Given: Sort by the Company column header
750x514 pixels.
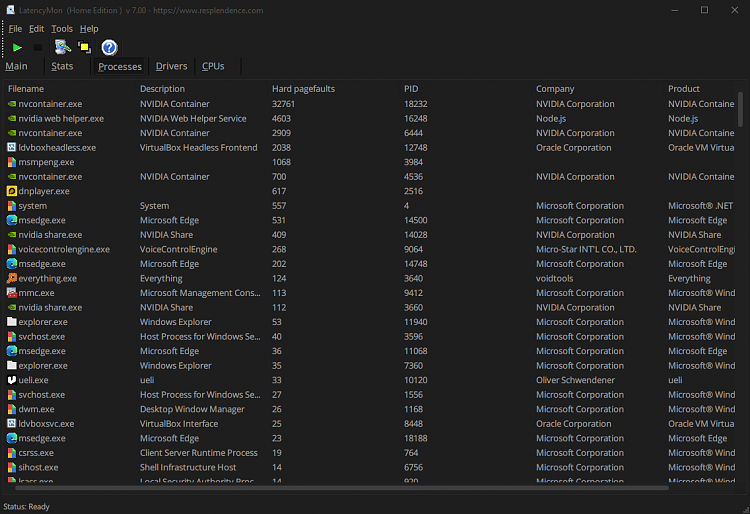Looking at the screenshot, I should [x=555, y=88].
